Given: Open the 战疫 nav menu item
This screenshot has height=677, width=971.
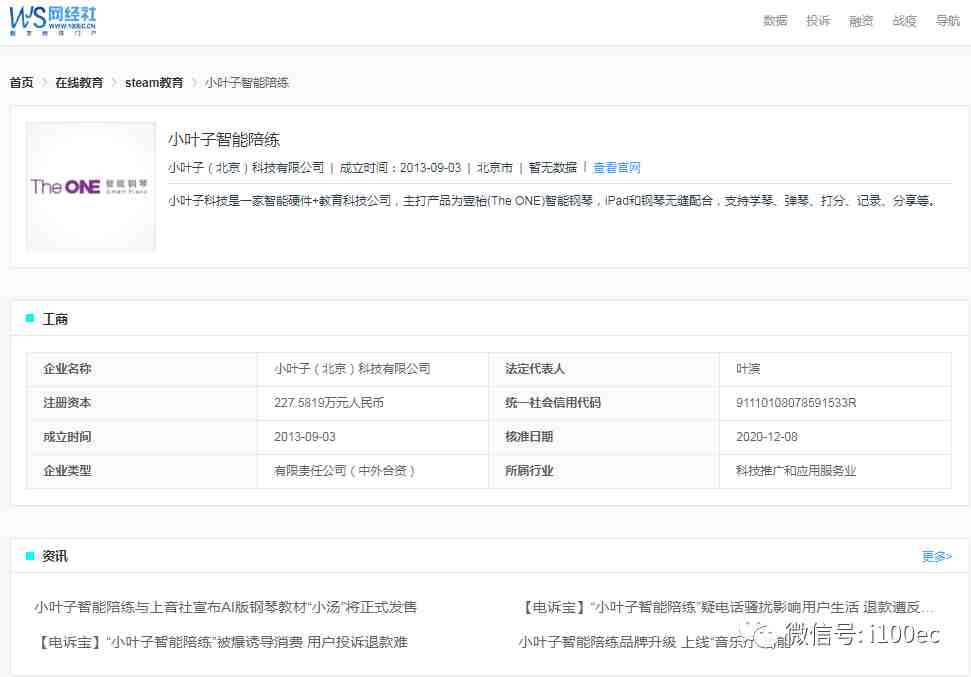Looking at the screenshot, I should 904,20.
